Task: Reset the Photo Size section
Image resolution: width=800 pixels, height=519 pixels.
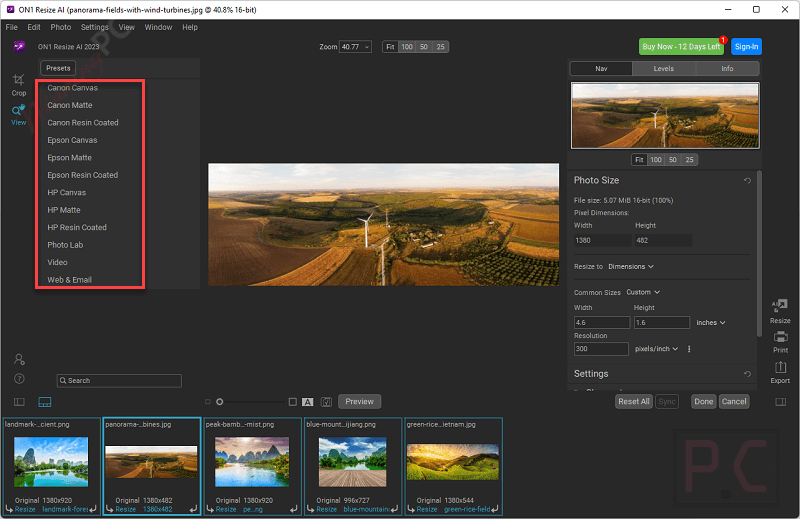Action: [x=747, y=181]
